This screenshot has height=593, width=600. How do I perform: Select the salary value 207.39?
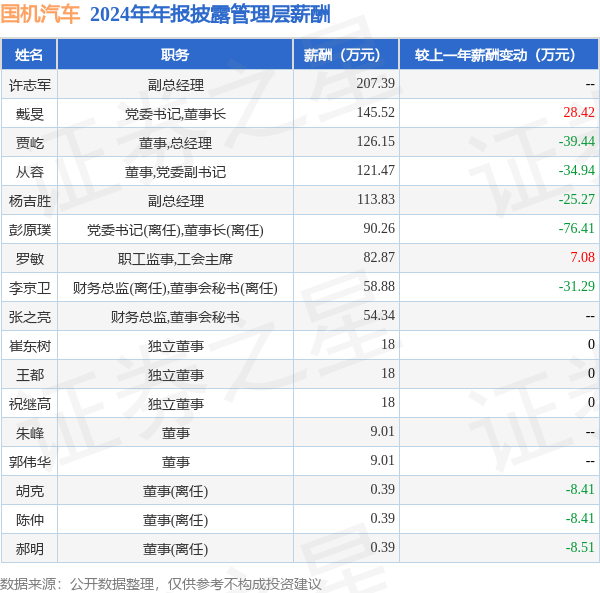tap(375, 83)
